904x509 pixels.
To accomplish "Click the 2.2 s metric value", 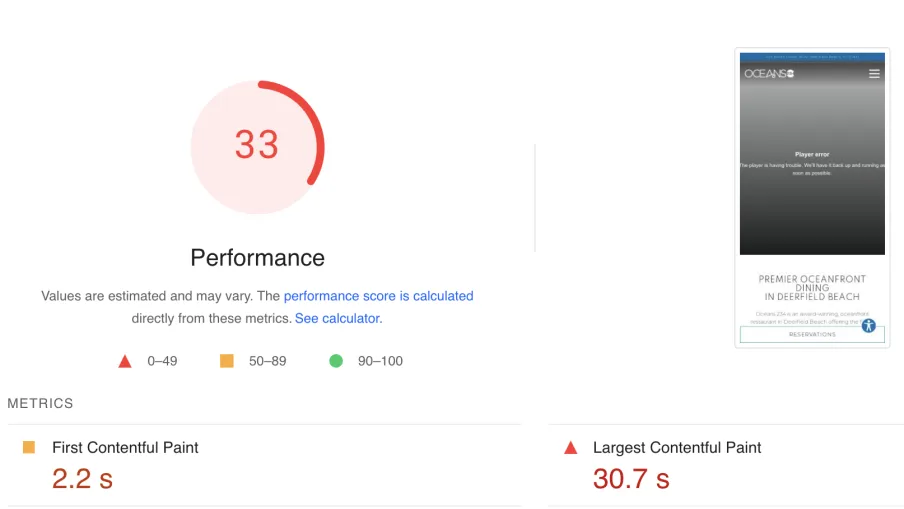I will (82, 478).
